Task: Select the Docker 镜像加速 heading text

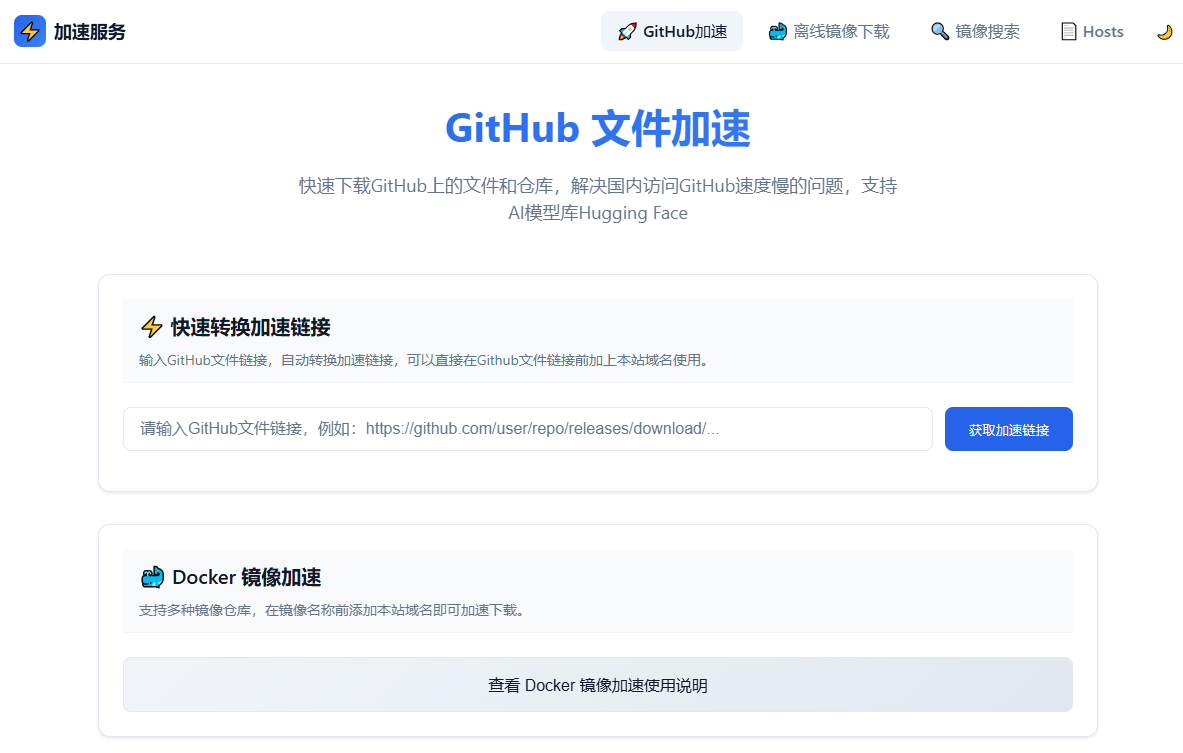Action: (246, 577)
